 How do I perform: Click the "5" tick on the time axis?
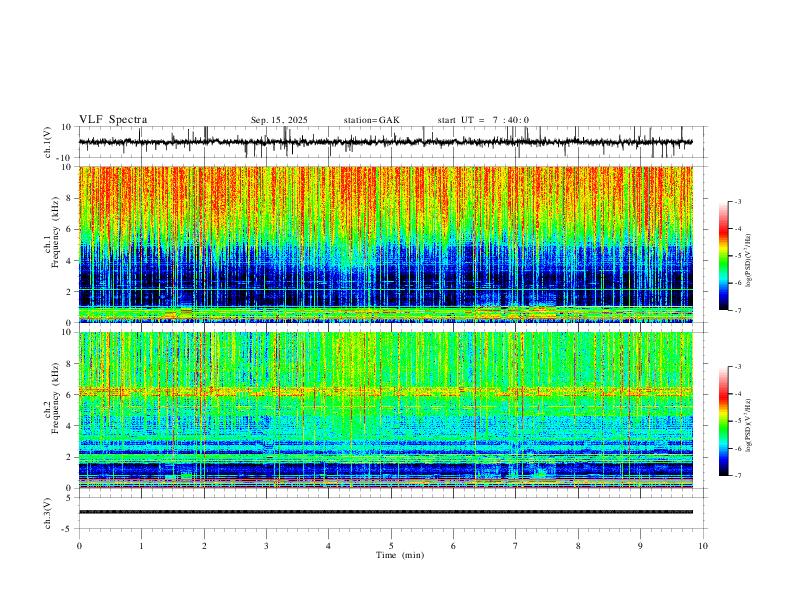[x=391, y=546]
